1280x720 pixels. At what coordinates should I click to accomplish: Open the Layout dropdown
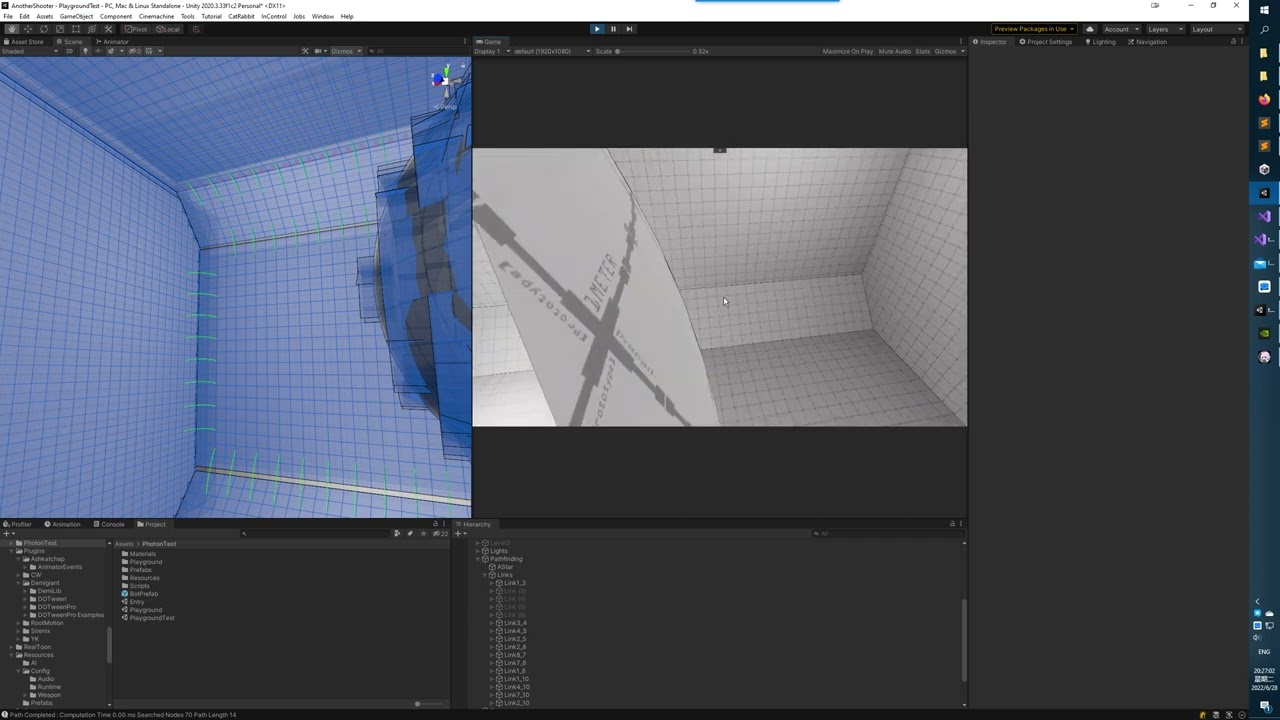tap(1215, 29)
